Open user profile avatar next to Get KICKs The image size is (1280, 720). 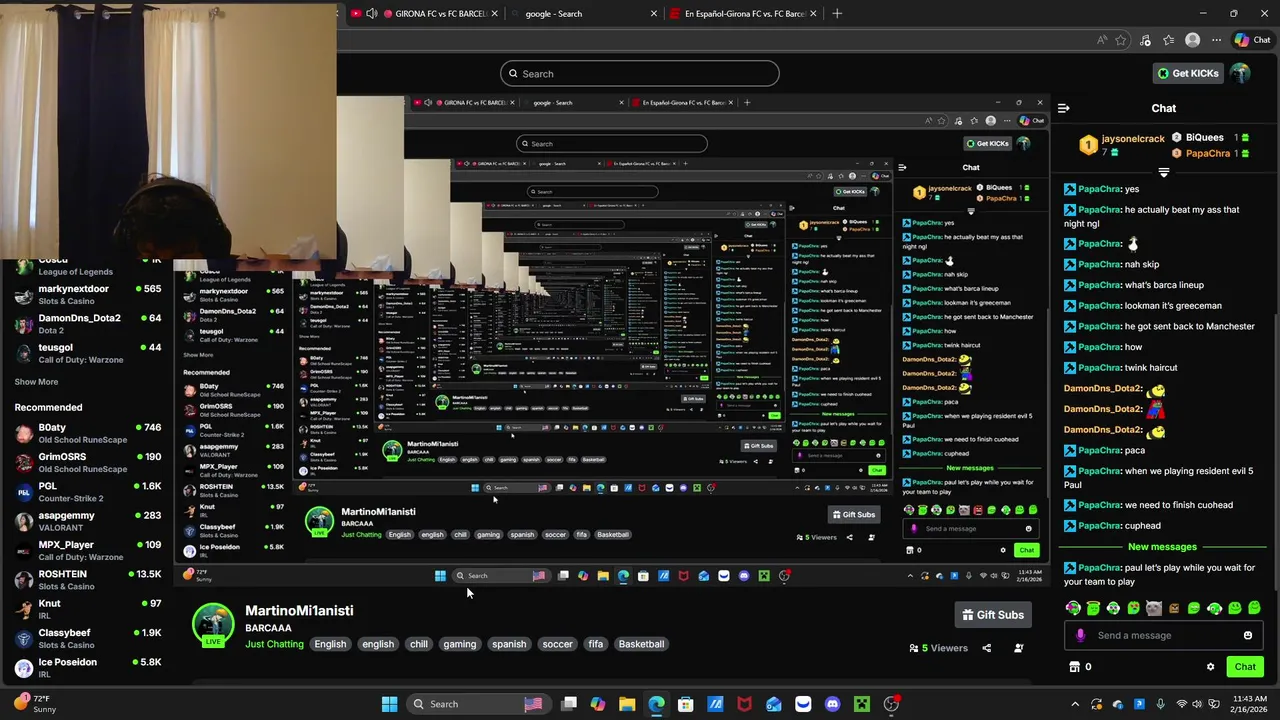1240,73
